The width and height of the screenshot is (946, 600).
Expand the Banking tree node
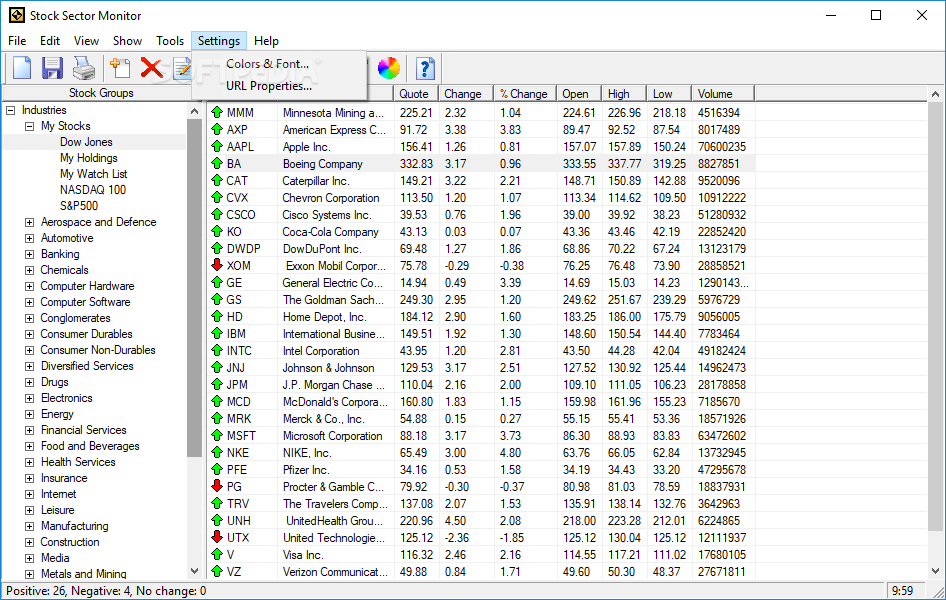point(29,254)
